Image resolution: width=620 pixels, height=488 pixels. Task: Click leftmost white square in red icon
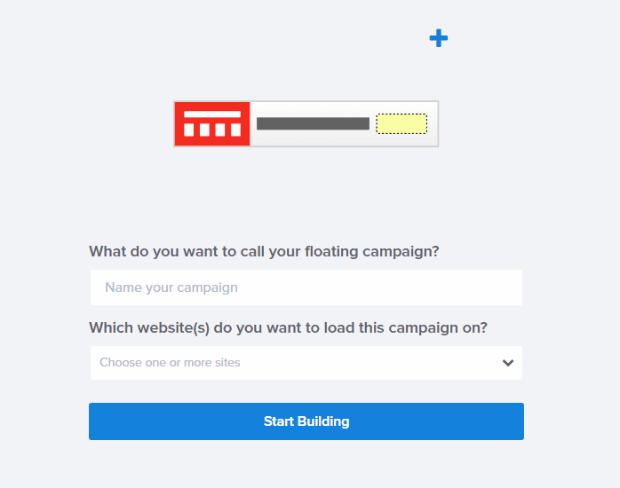pyautogui.click(x=189, y=130)
